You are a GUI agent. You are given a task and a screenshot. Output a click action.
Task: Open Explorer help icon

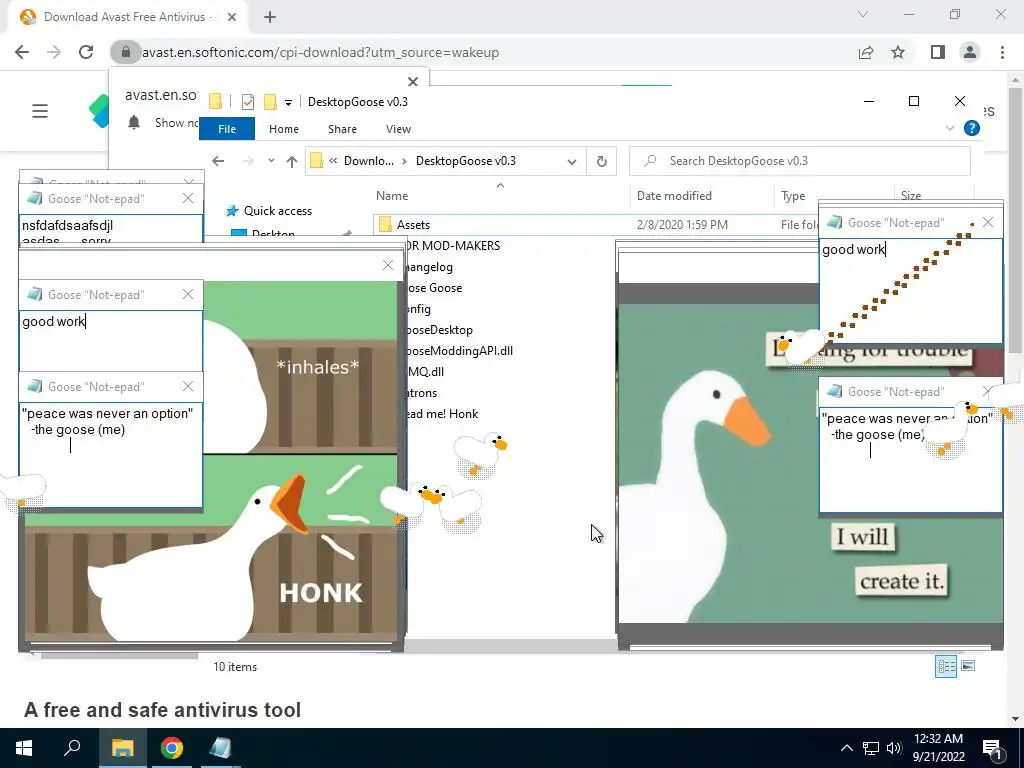click(x=972, y=129)
